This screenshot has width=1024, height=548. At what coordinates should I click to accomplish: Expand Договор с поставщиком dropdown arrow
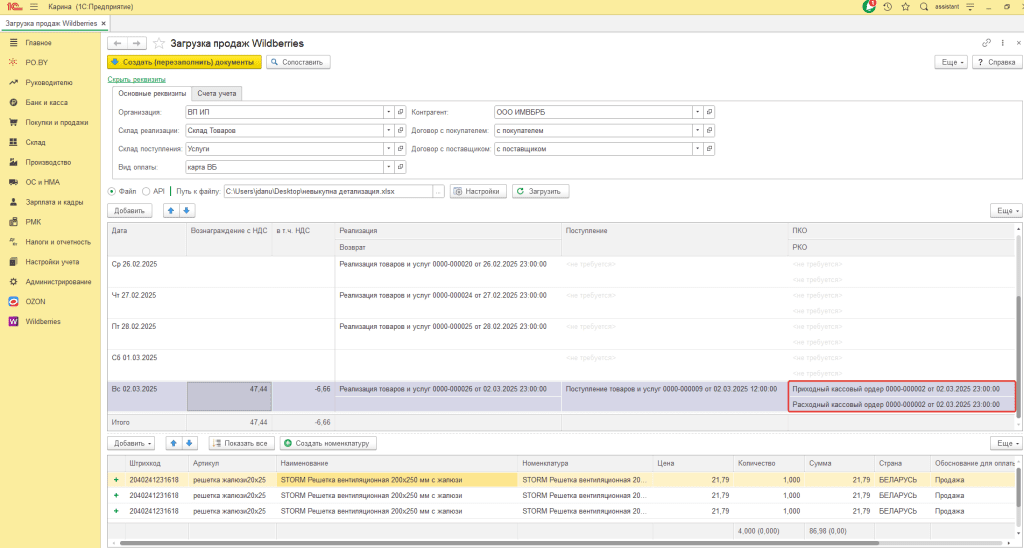pos(697,149)
